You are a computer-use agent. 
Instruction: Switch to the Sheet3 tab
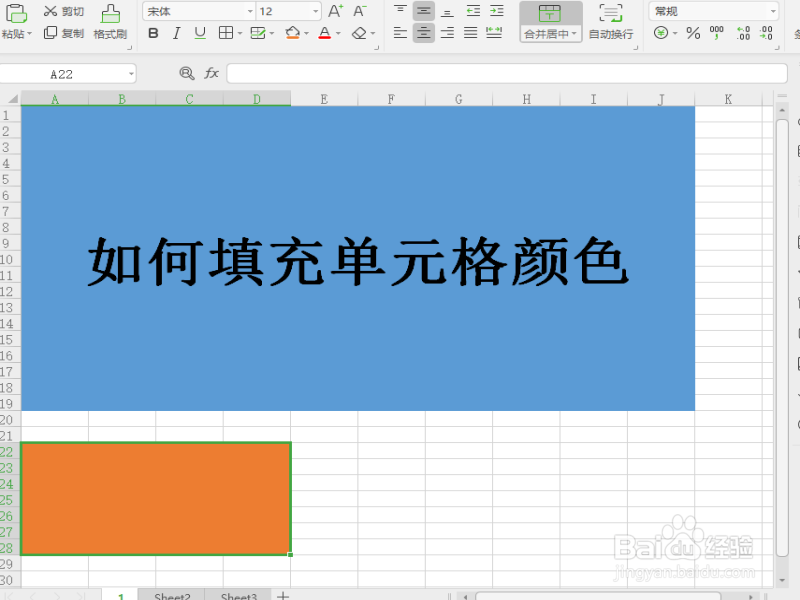[x=237, y=596]
